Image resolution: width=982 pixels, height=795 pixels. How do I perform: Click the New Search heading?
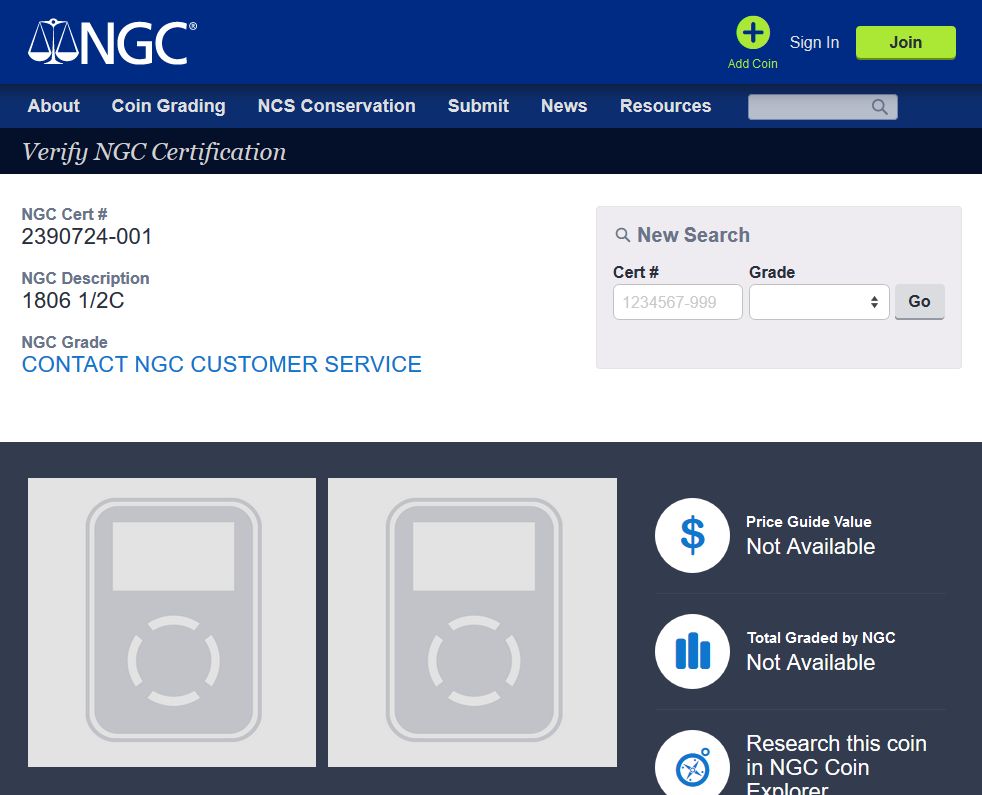[x=693, y=235]
